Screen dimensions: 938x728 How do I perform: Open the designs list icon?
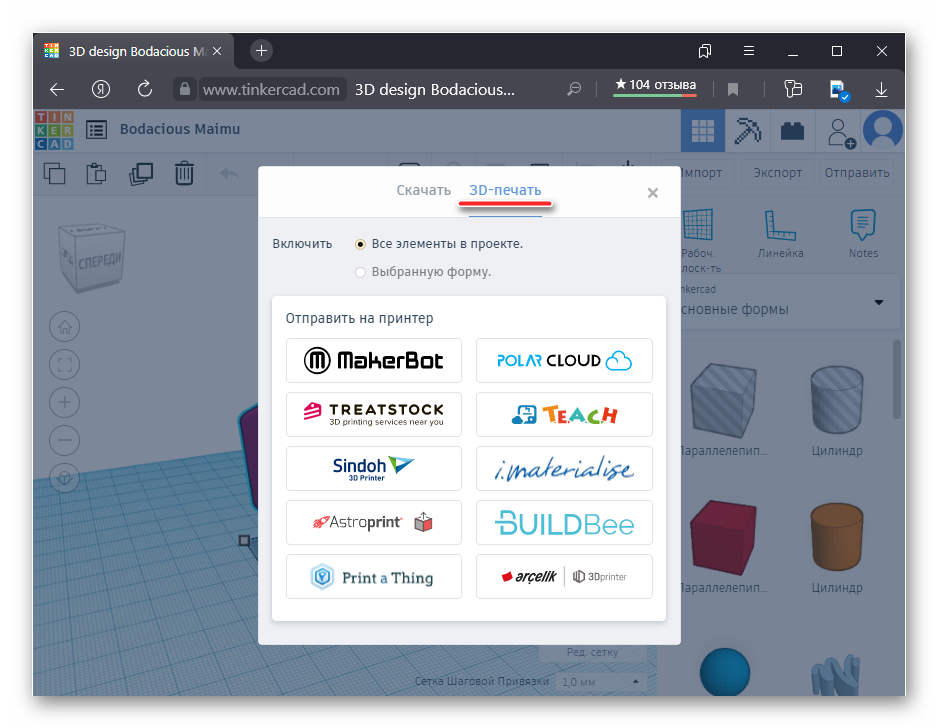[x=96, y=130]
